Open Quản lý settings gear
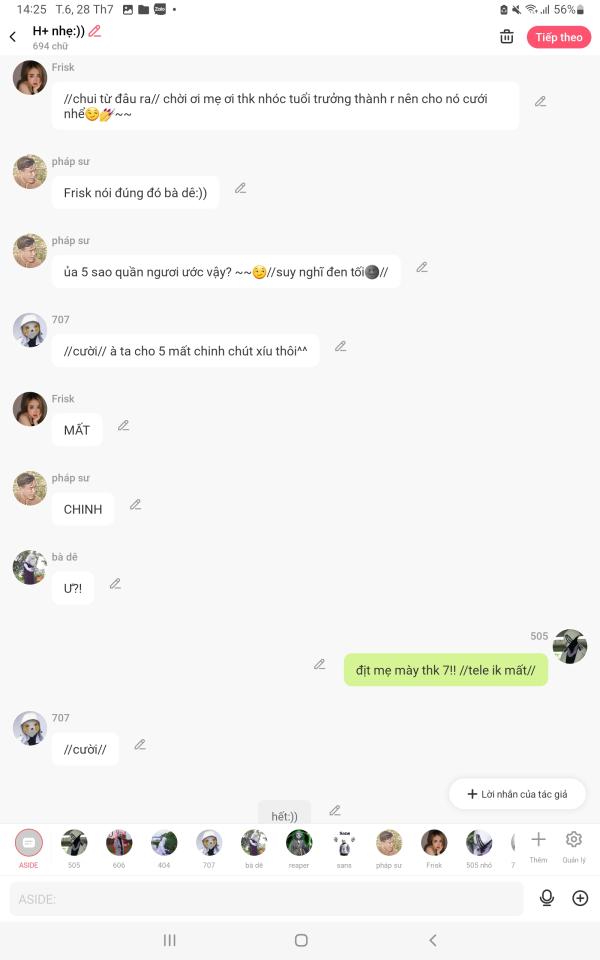The image size is (600, 960). point(574,846)
